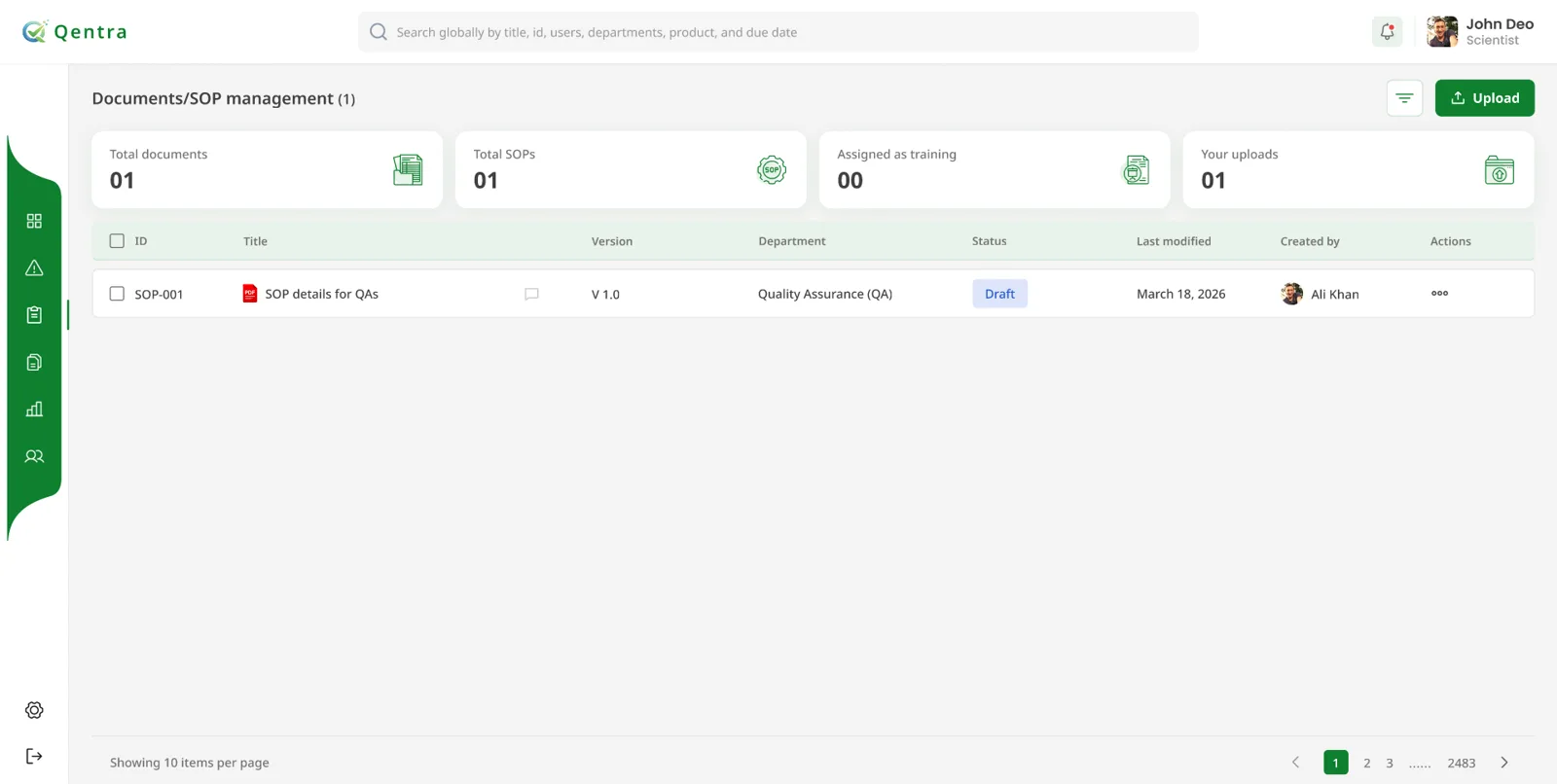
Task: Click PDF icon for SOP details for QAs
Action: [250, 294]
